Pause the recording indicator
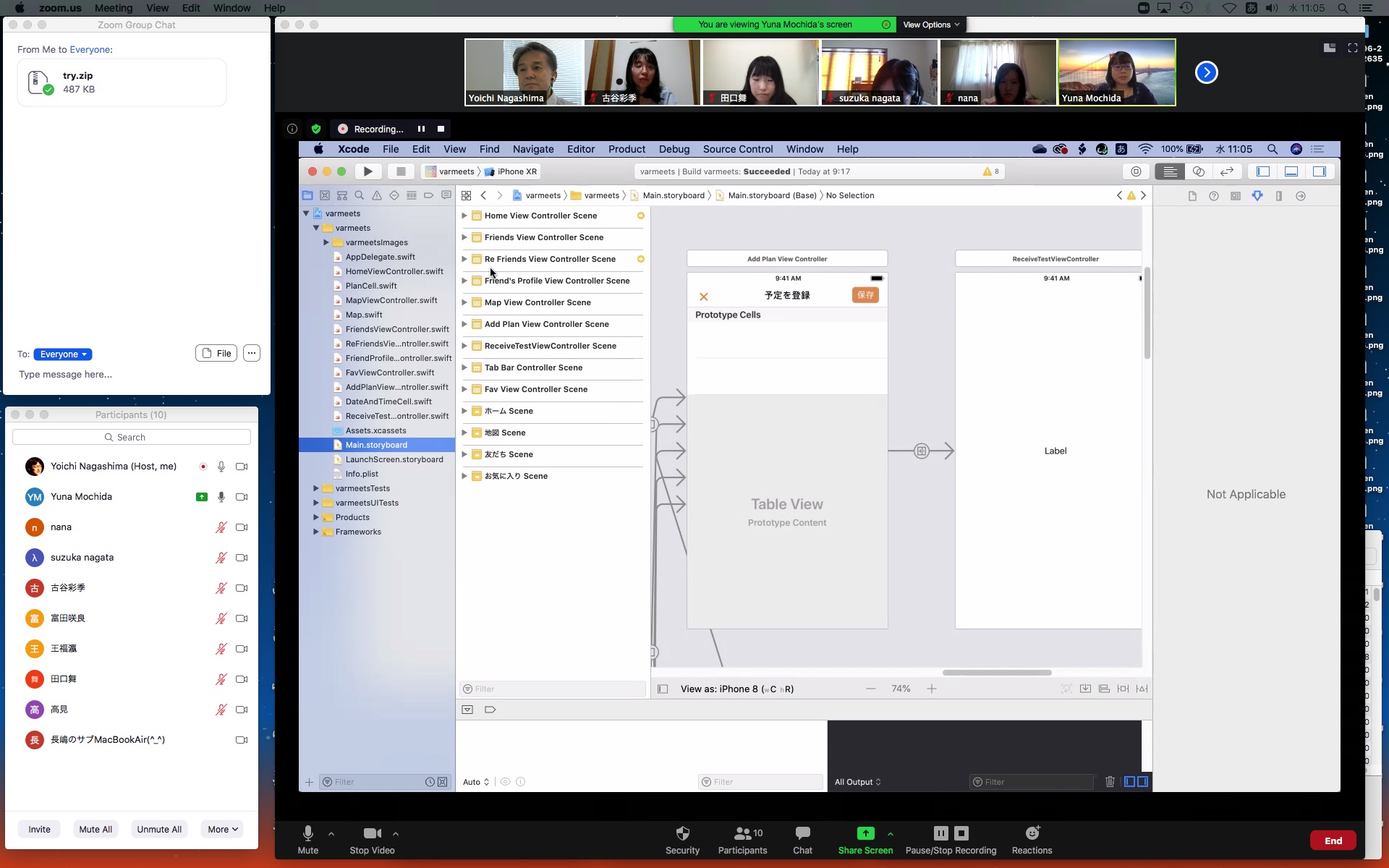Viewport: 1389px width, 868px height. click(x=421, y=129)
